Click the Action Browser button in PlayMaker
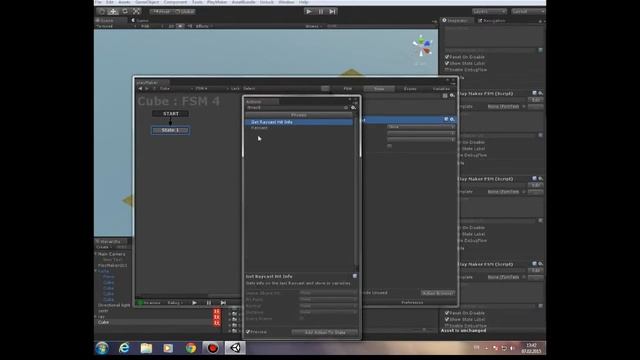The height and width of the screenshot is (360, 640). point(438,293)
